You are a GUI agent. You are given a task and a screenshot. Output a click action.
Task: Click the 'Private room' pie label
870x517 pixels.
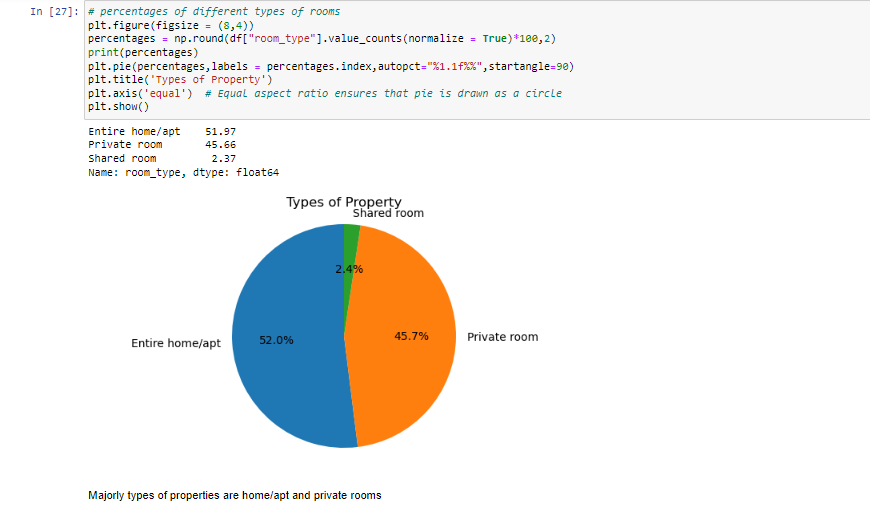502,337
